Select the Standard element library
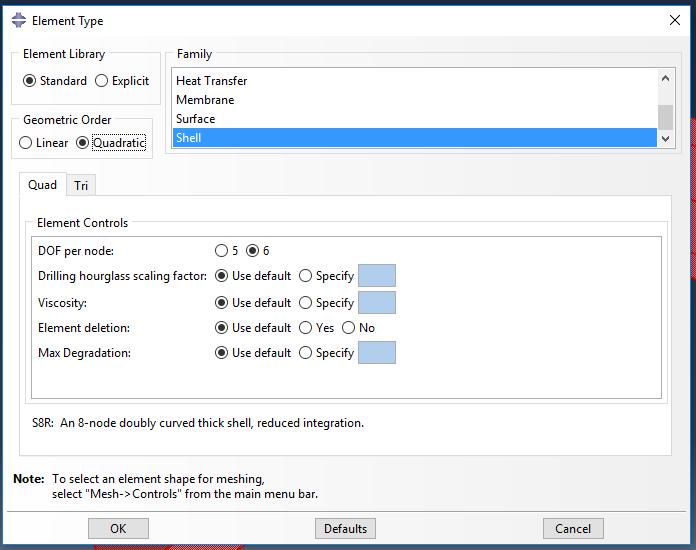 point(55,81)
